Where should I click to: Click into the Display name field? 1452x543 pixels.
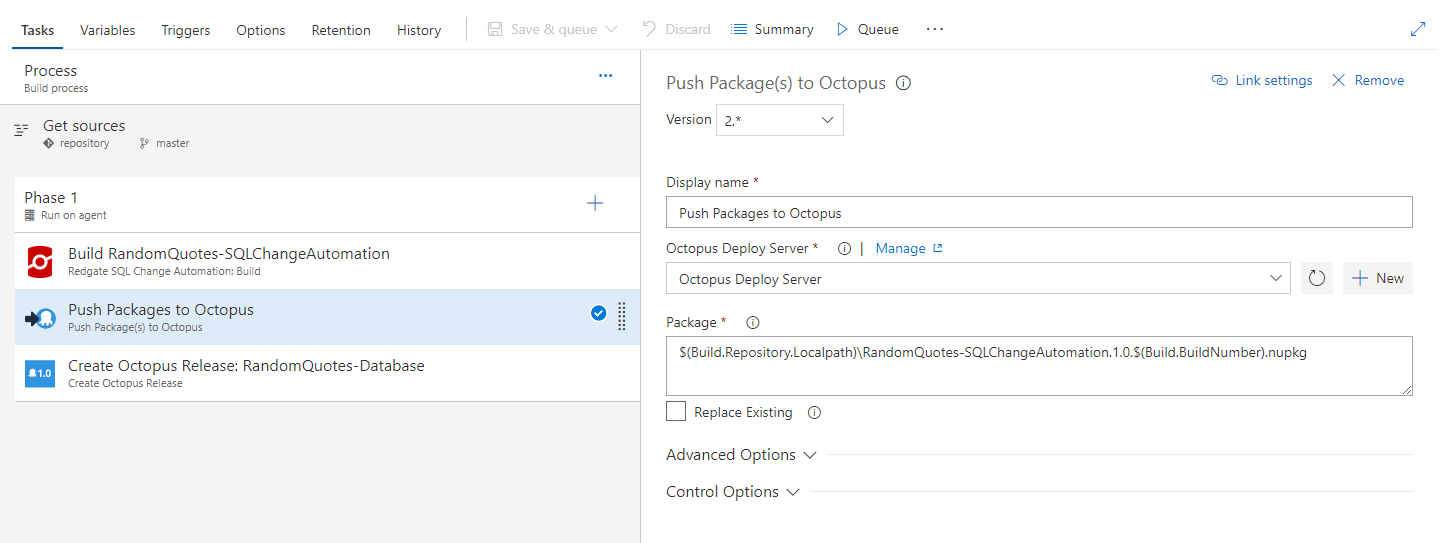coord(1038,213)
